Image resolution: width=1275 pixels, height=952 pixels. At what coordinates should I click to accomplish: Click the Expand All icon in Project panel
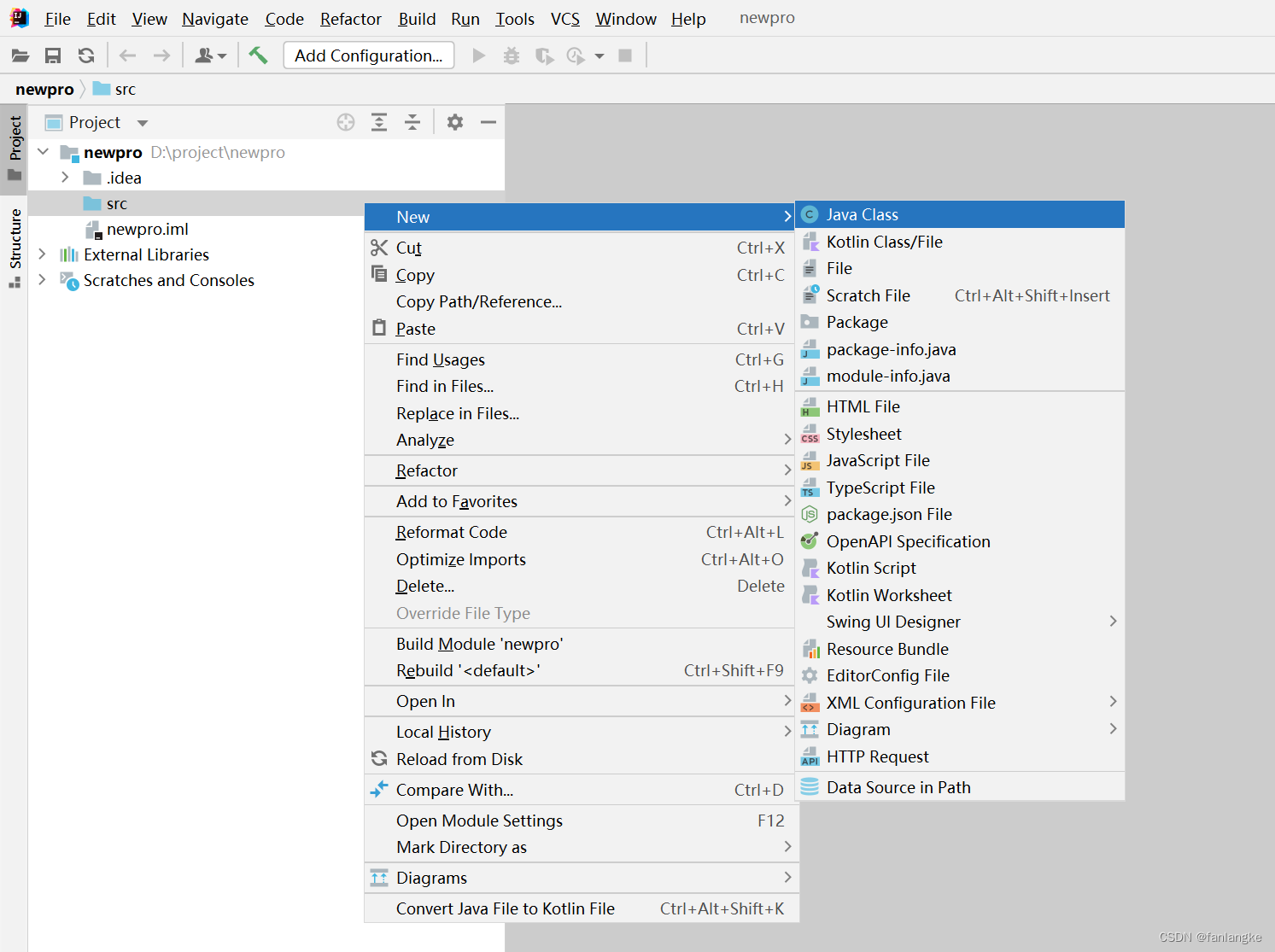[x=379, y=122]
